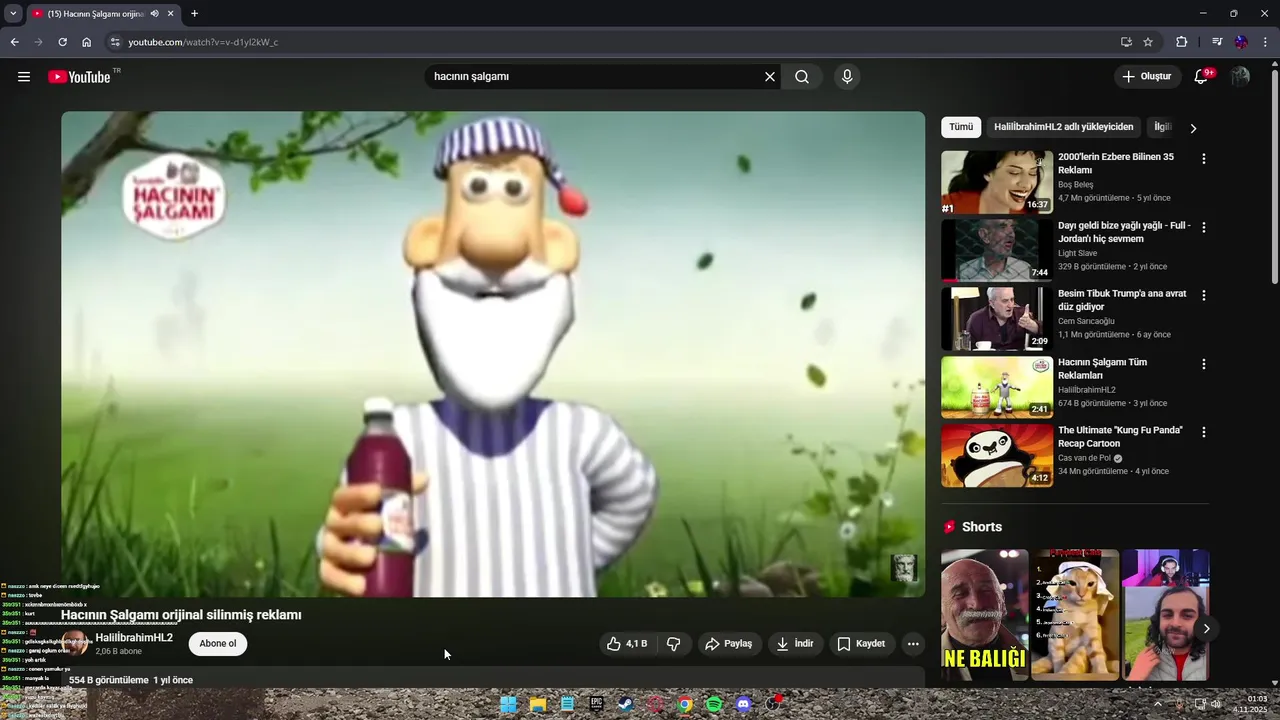1280x720 pixels.
Task: Dislike the video with thumbs down
Action: 674,644
